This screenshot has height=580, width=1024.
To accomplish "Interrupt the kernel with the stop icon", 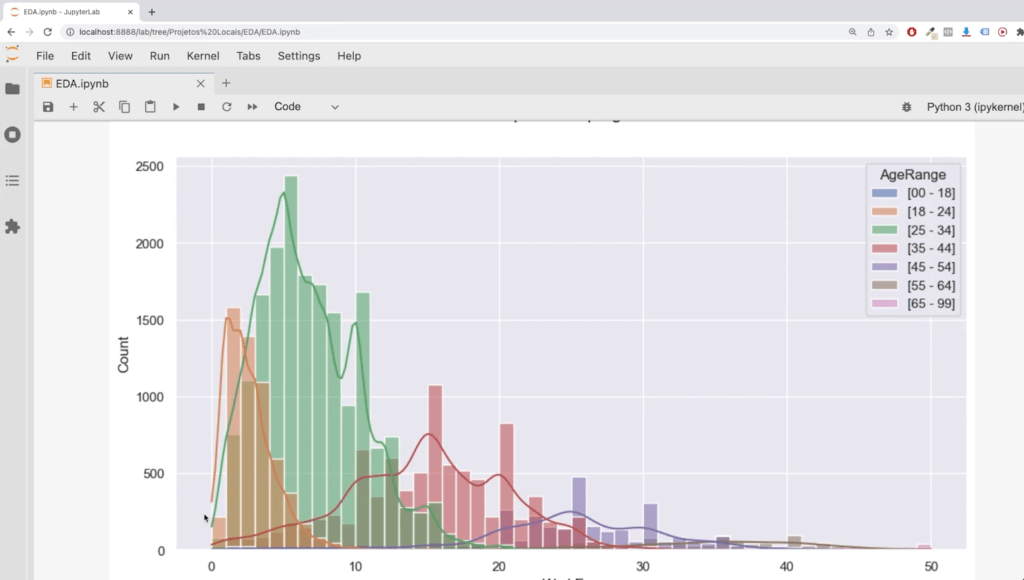I will click(x=201, y=107).
